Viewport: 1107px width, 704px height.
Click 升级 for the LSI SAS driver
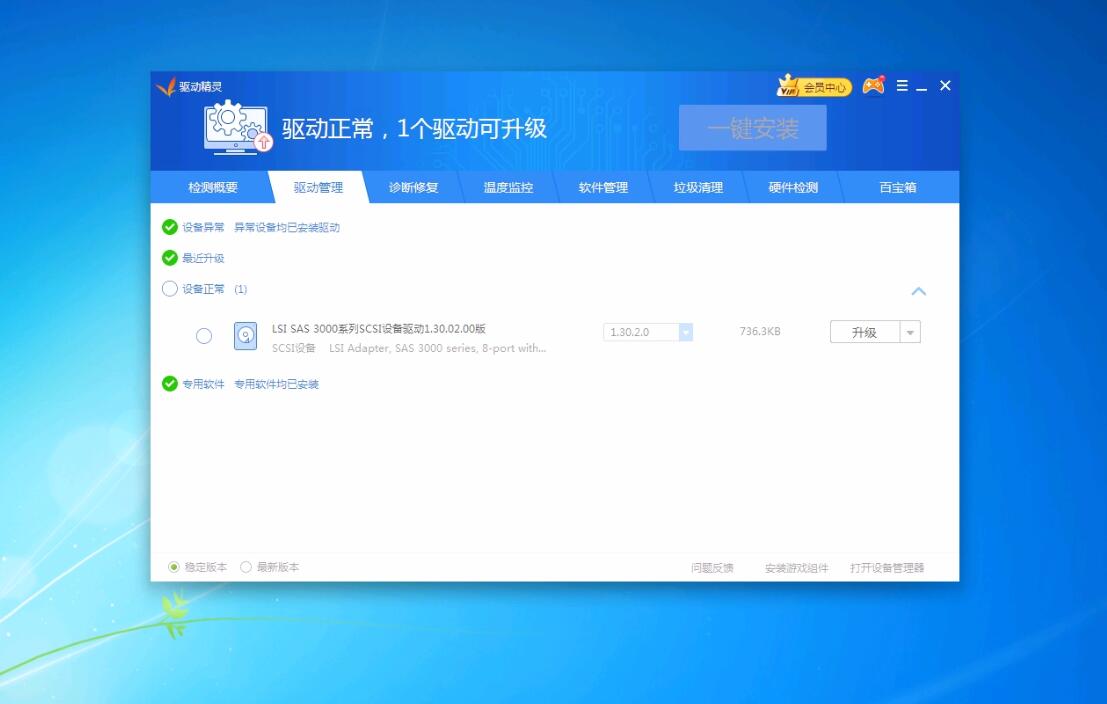coord(865,332)
